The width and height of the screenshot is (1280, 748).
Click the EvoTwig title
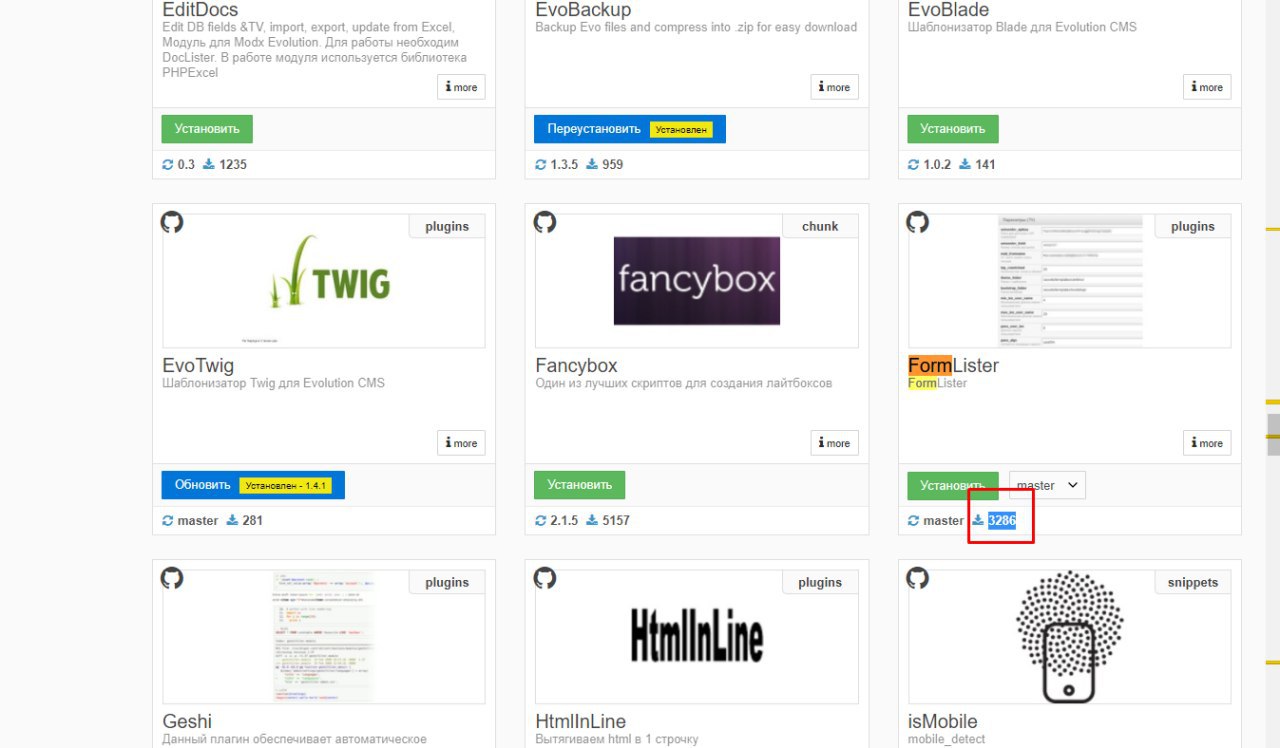198,365
